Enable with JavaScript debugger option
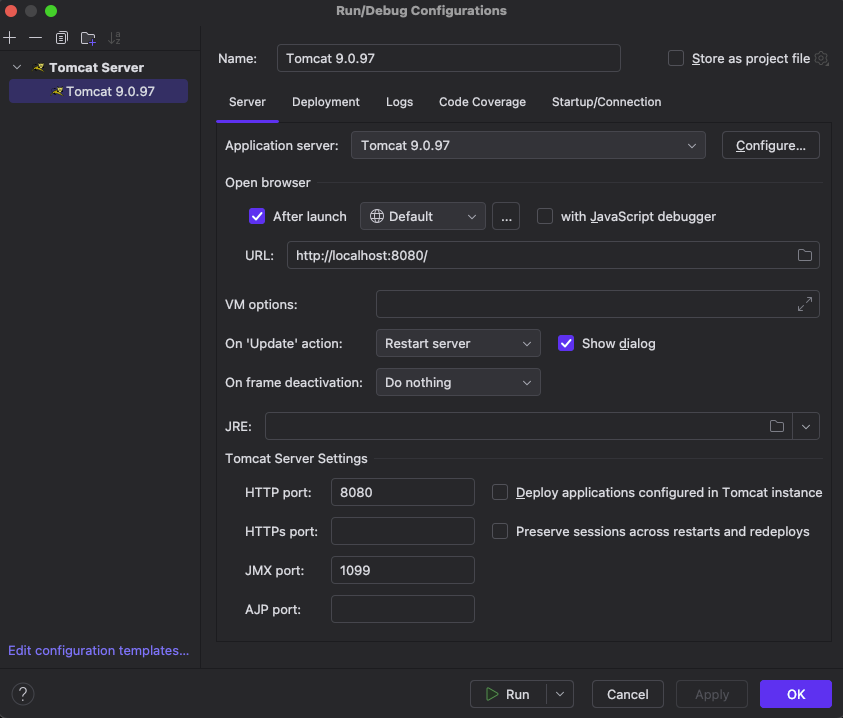Image resolution: width=843 pixels, height=718 pixels. click(545, 216)
